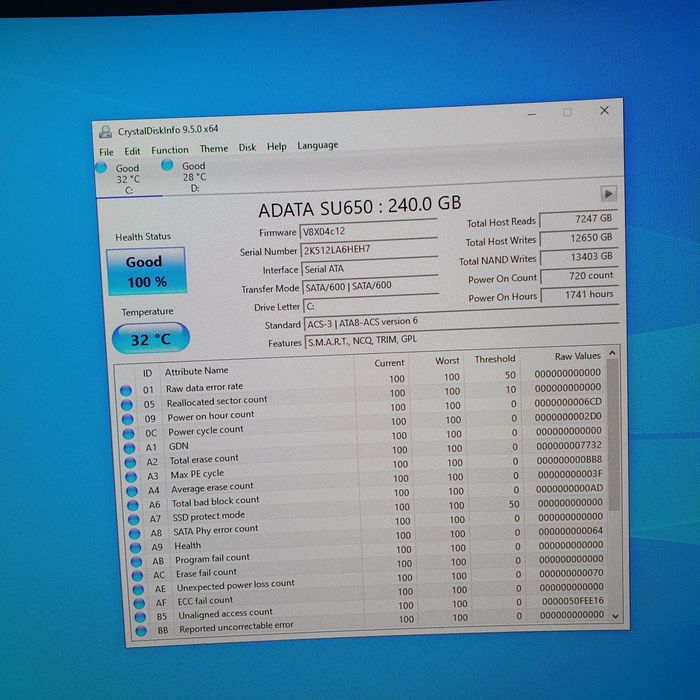Click status icon for Reported uncorrectable error

click(x=141, y=631)
